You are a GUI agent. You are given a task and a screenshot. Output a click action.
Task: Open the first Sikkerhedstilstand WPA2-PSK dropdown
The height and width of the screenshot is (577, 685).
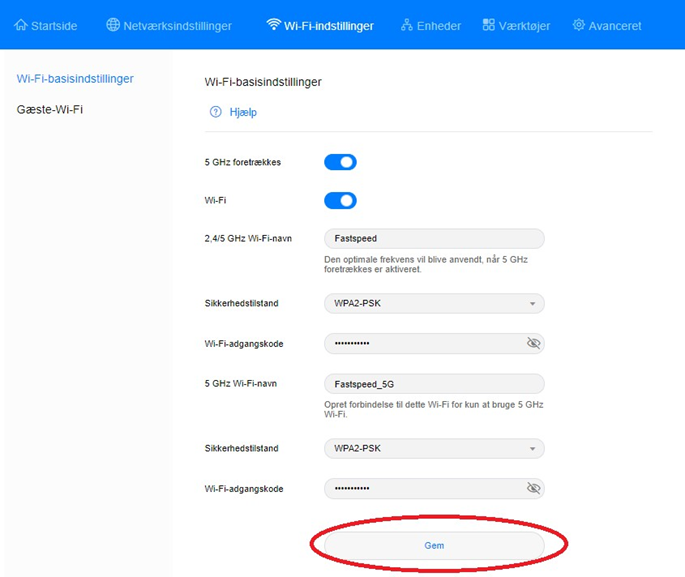click(x=434, y=303)
